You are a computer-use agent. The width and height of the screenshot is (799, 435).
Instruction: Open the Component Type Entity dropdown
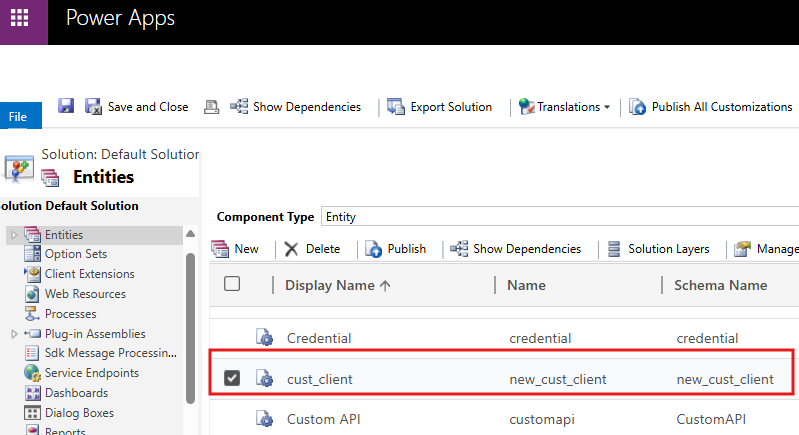(560, 216)
